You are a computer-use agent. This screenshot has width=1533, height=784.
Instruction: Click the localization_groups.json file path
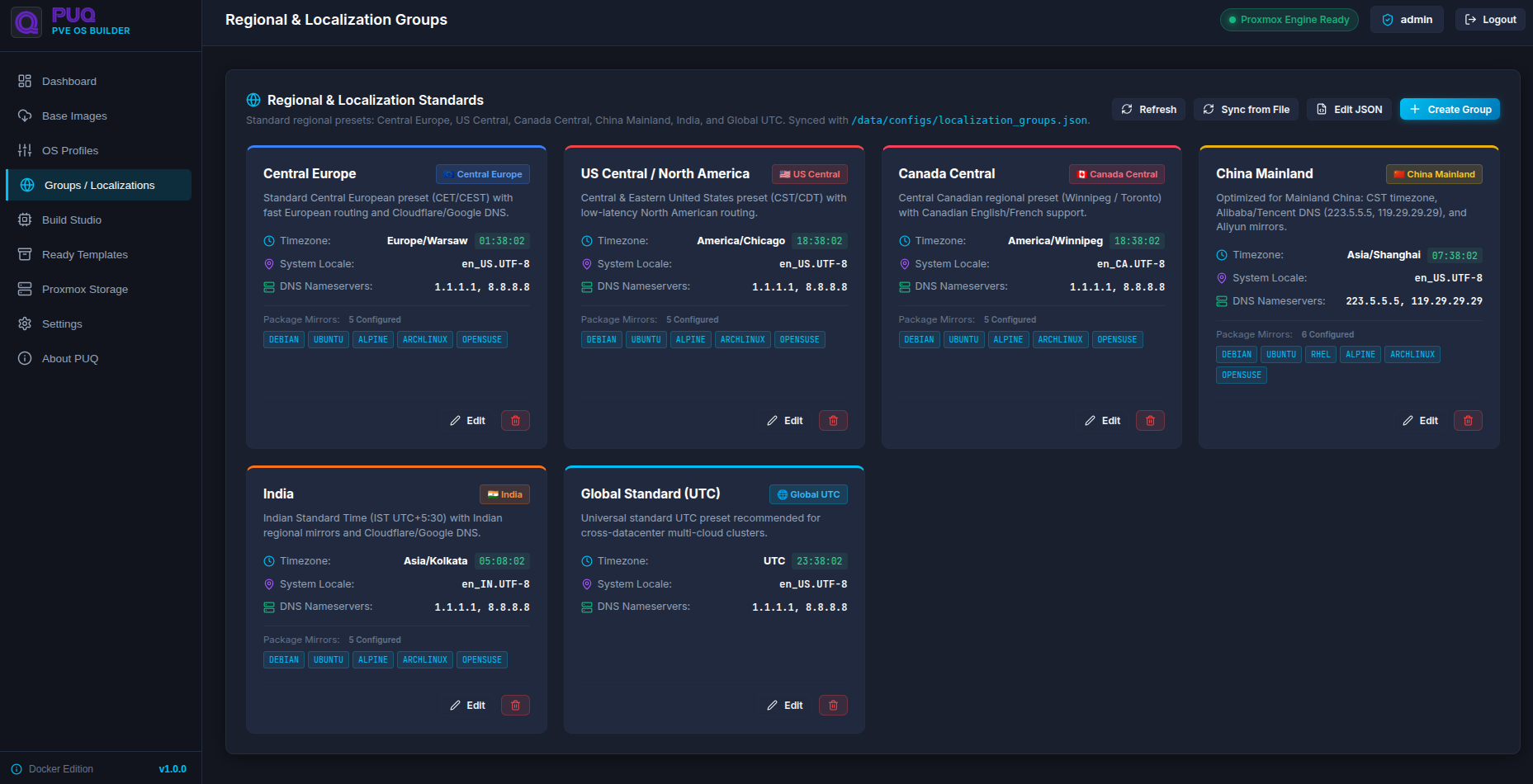[x=970, y=120]
